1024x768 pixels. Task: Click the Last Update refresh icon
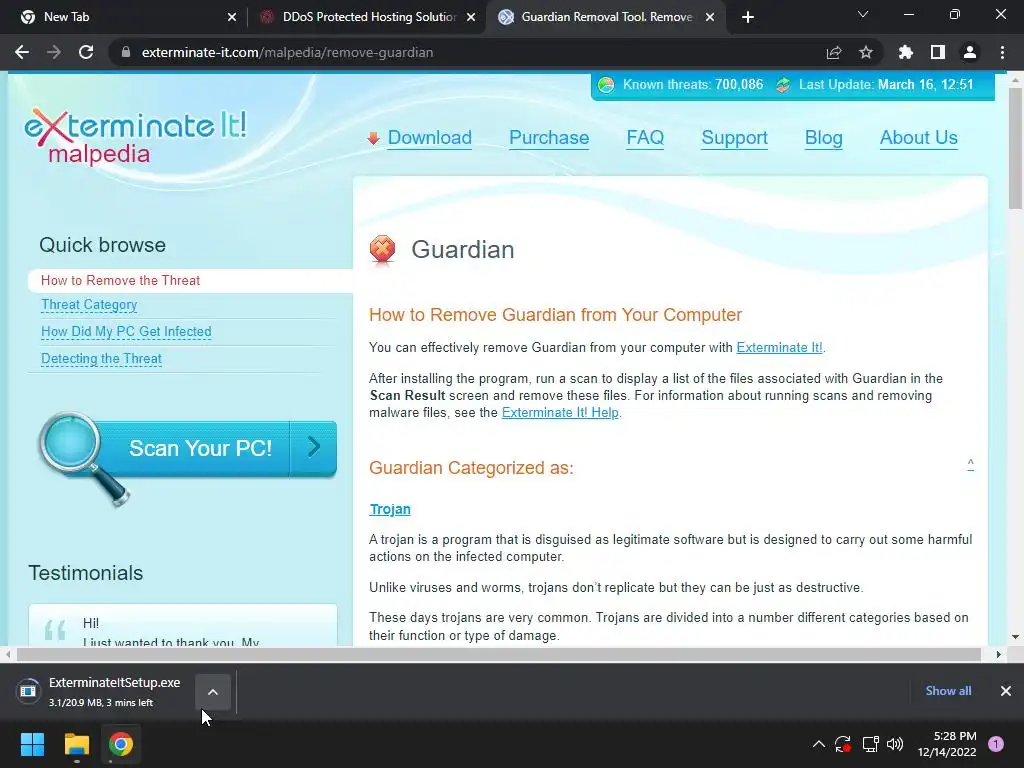coord(782,85)
